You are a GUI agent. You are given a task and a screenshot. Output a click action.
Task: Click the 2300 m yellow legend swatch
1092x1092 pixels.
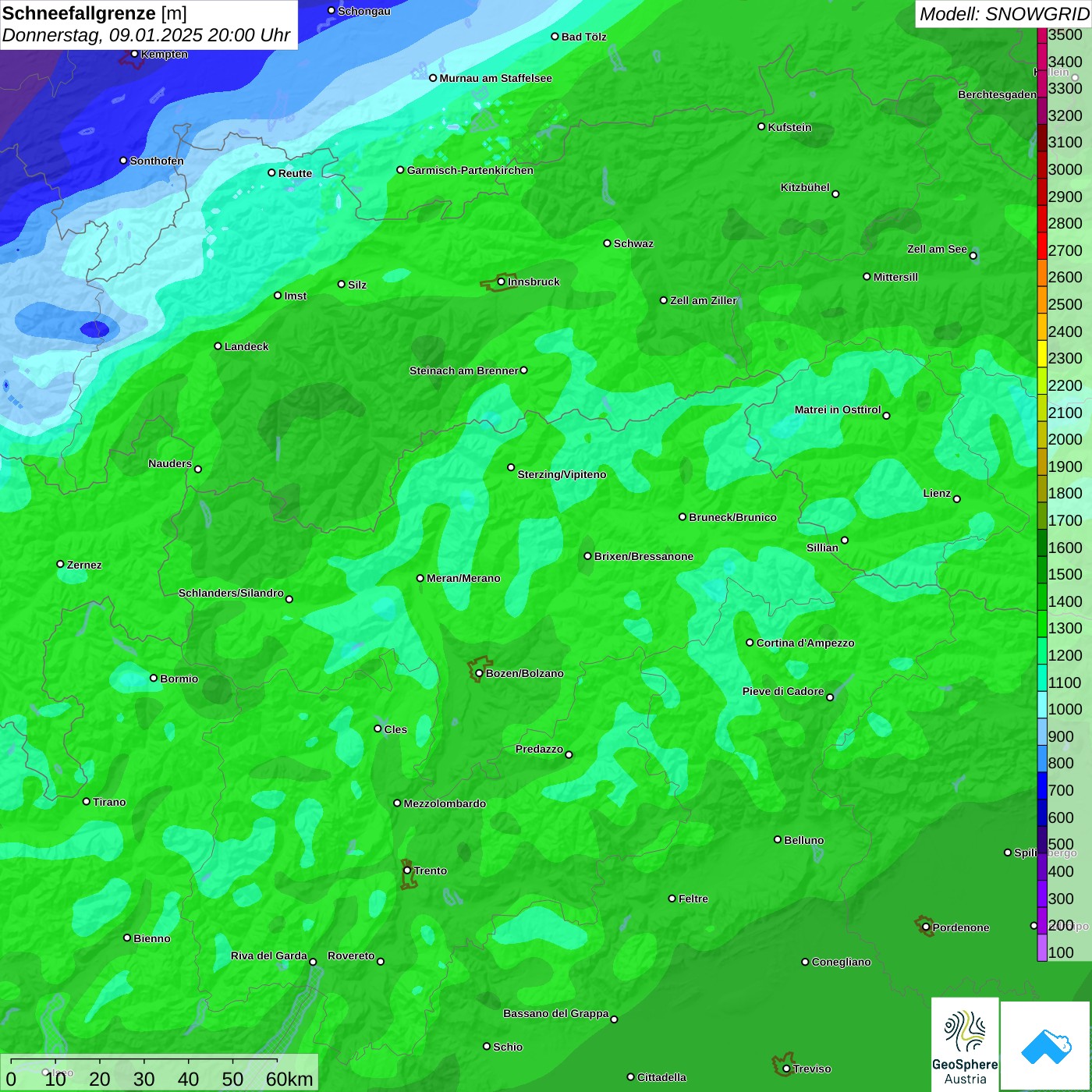[x=1042, y=353]
